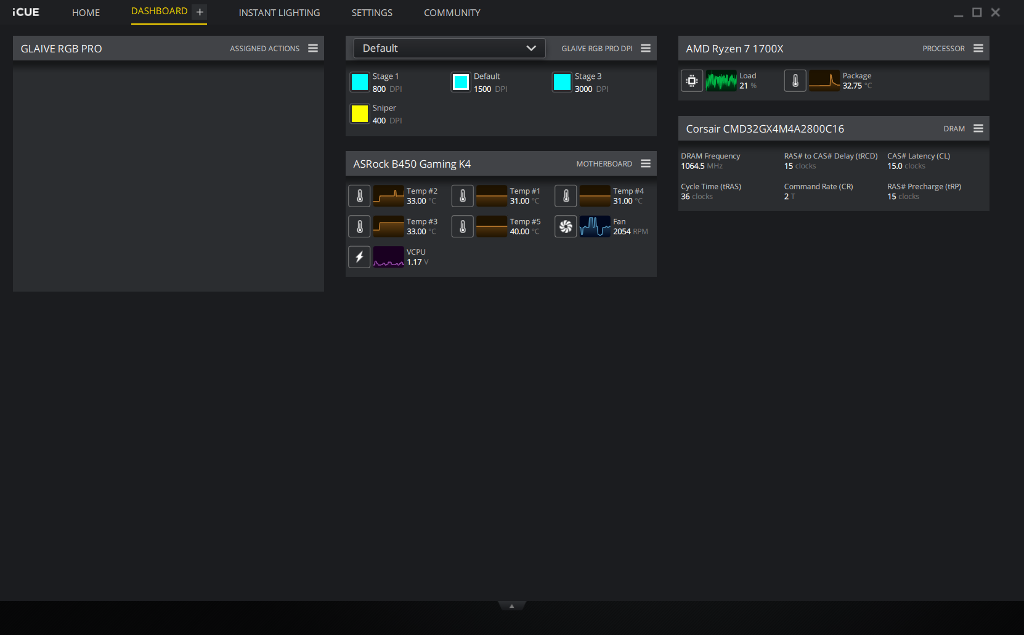Add a new dashboard with plus button
This screenshot has width=1024, height=635.
[x=200, y=12]
